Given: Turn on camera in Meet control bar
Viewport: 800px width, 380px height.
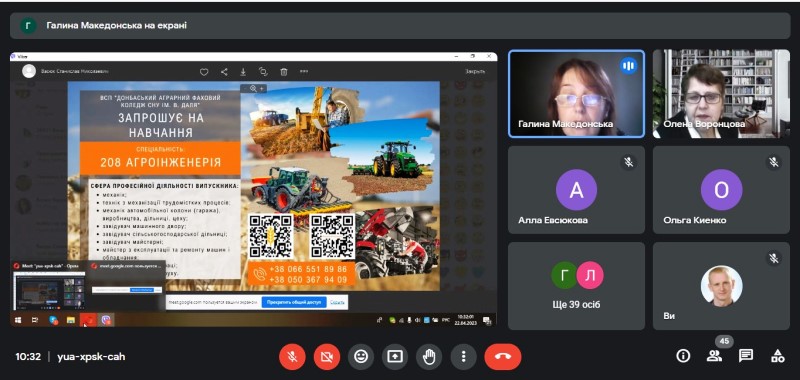Looking at the screenshot, I should [327, 357].
